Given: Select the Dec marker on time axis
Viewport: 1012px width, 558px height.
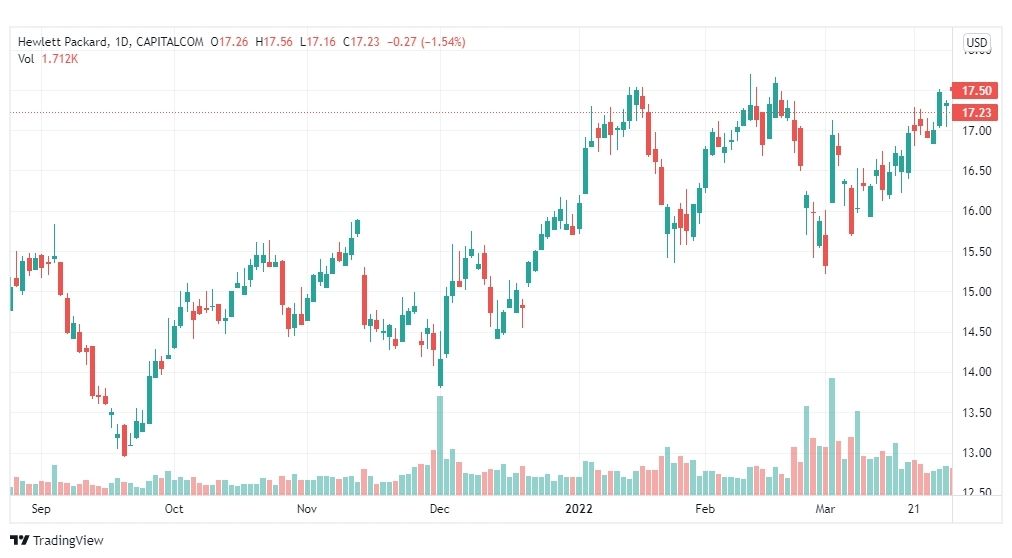Looking at the screenshot, I should coord(440,509).
